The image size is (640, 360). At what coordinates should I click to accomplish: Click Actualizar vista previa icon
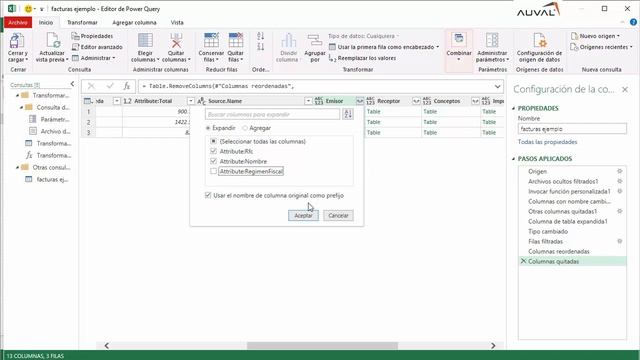(52, 41)
